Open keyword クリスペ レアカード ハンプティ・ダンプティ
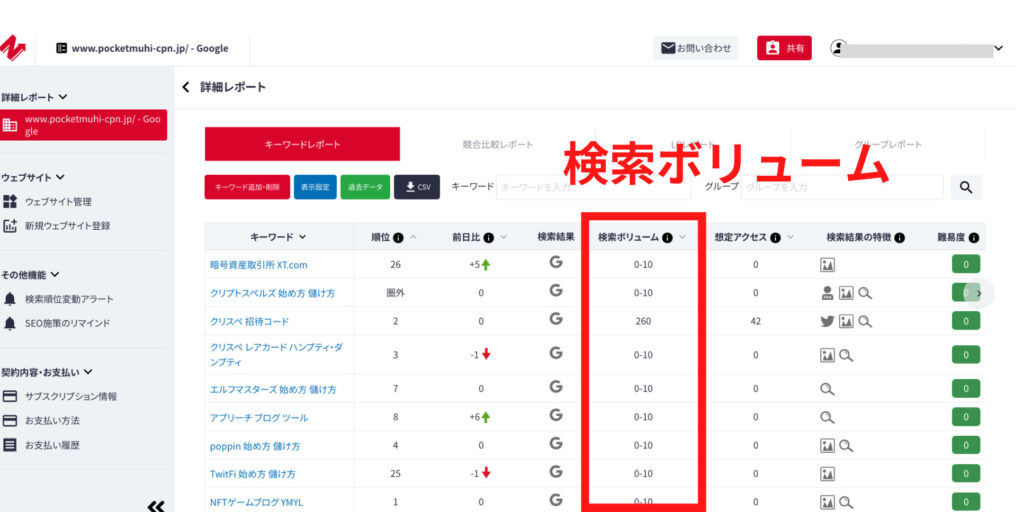This screenshot has height=512, width=1024. 276,355
